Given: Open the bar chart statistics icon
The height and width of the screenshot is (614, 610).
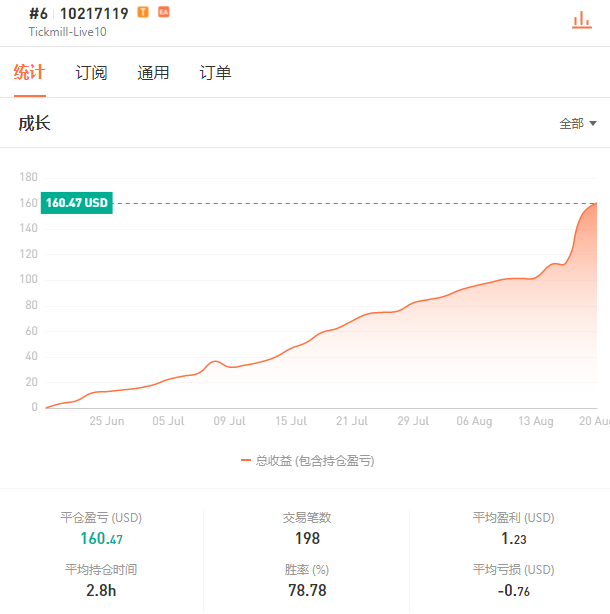Looking at the screenshot, I should [582, 20].
